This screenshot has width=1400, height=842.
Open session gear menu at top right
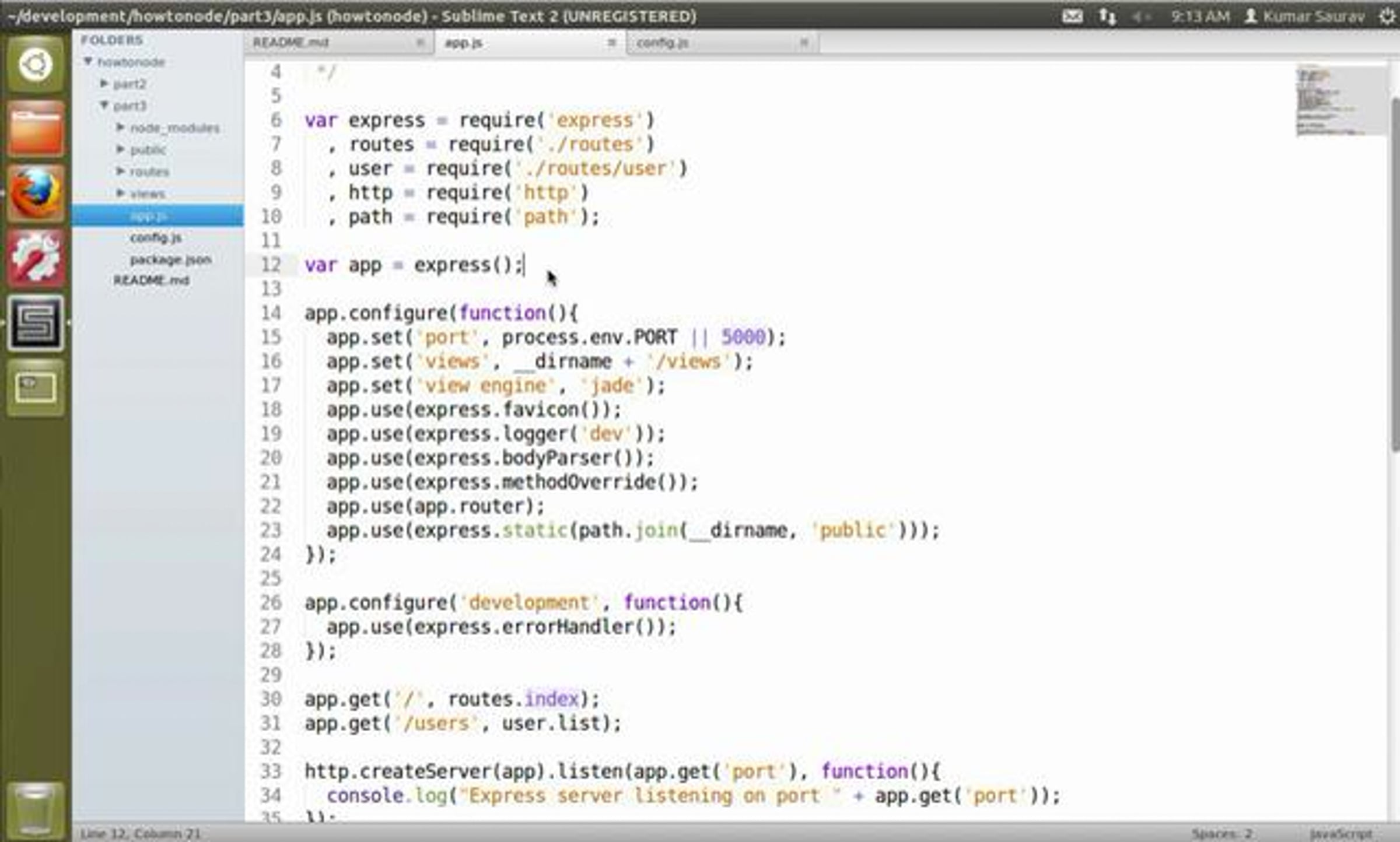point(1387,16)
